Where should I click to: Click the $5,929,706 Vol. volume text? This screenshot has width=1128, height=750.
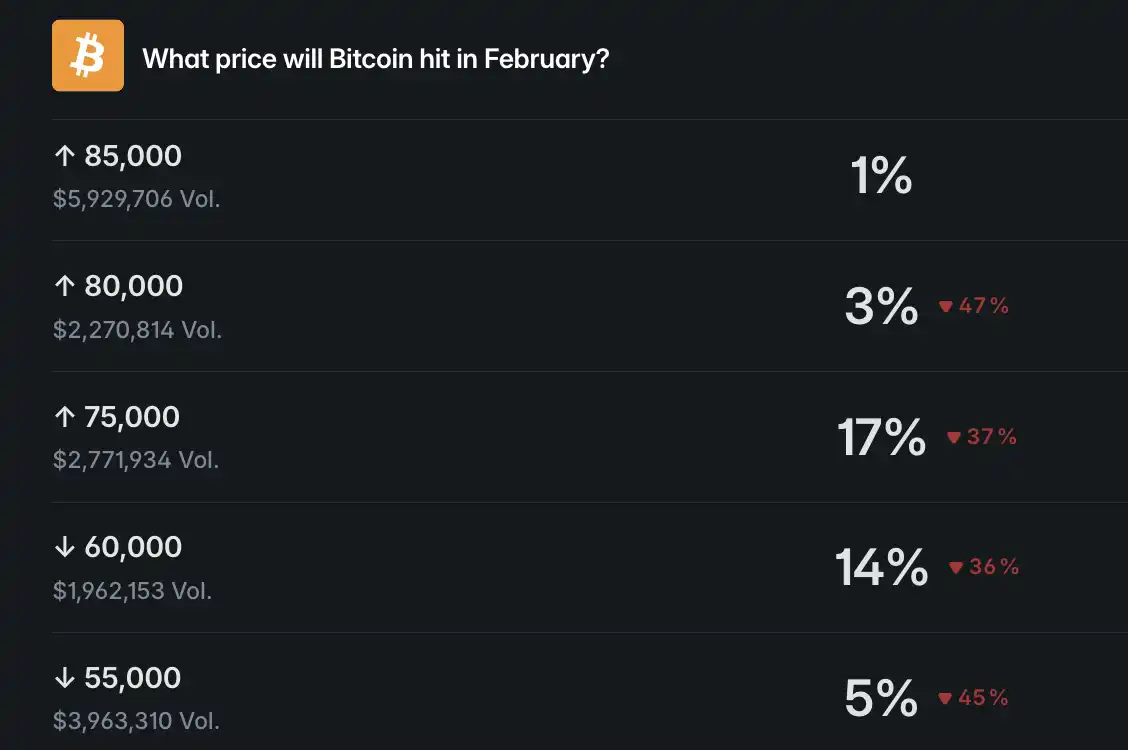[x=137, y=199]
